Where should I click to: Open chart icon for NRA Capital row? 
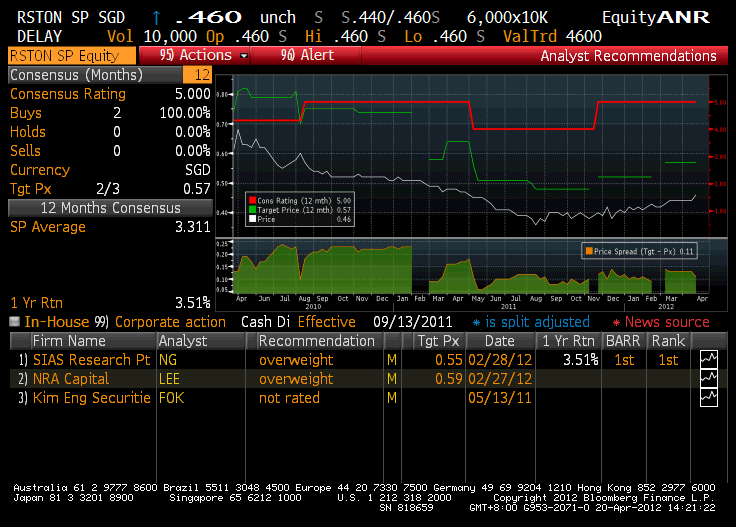708,379
